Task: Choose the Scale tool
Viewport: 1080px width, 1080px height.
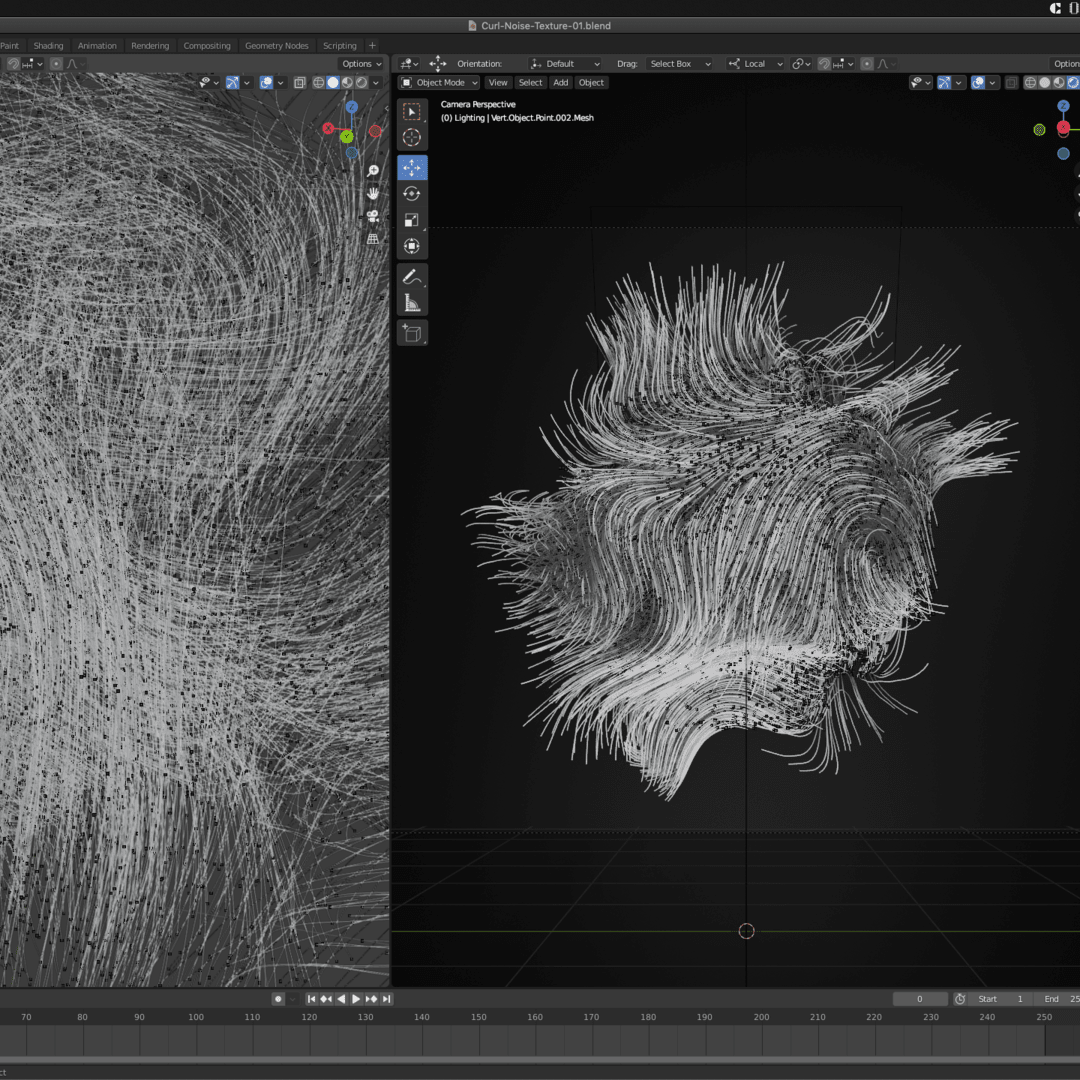Action: pos(412,220)
